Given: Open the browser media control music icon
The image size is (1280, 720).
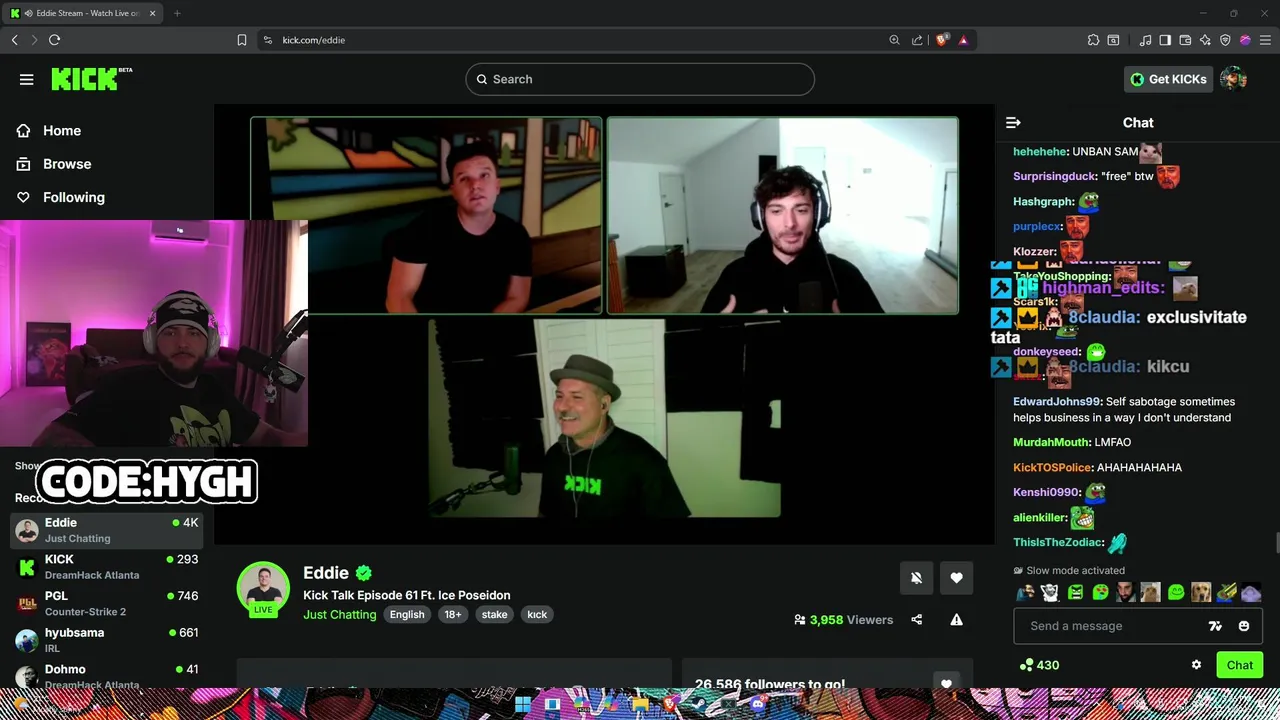Looking at the screenshot, I should tap(1145, 40).
